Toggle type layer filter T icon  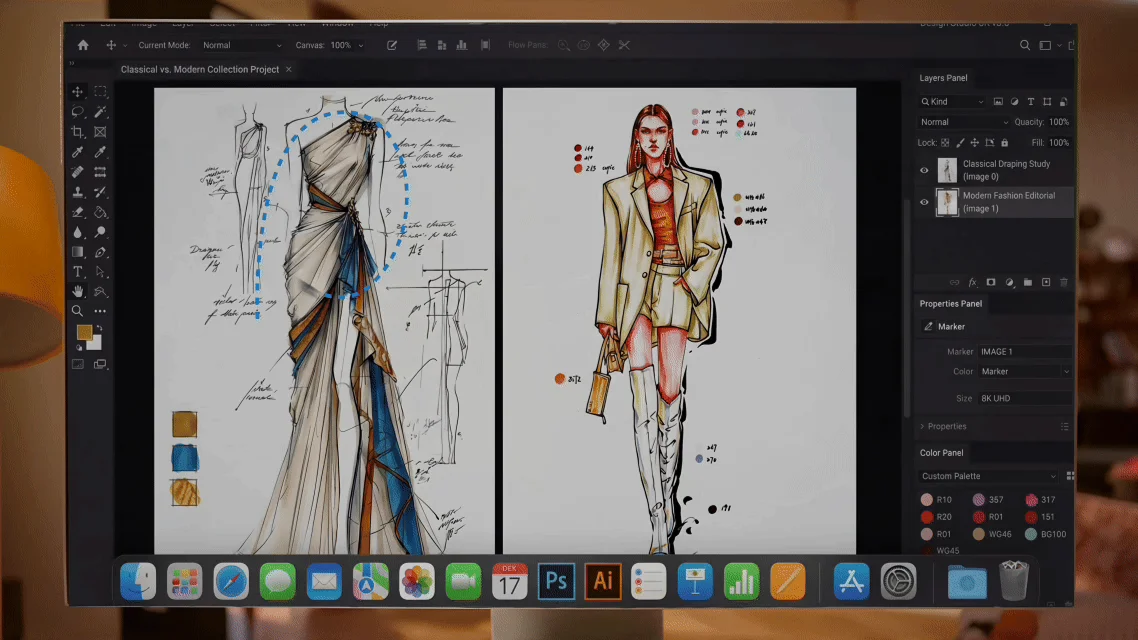tap(1031, 102)
